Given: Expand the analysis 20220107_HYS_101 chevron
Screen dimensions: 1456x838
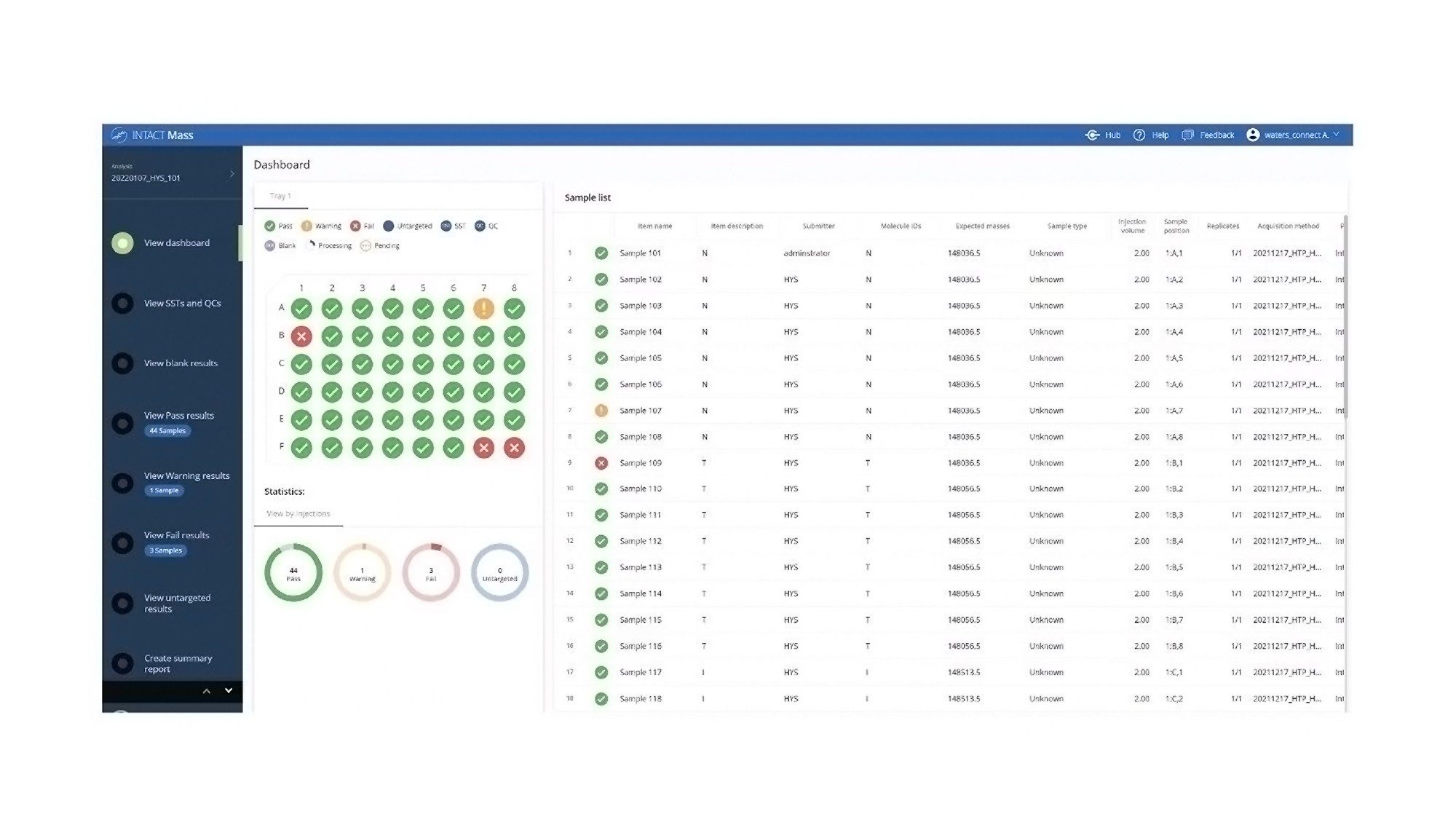Looking at the screenshot, I should [232, 174].
